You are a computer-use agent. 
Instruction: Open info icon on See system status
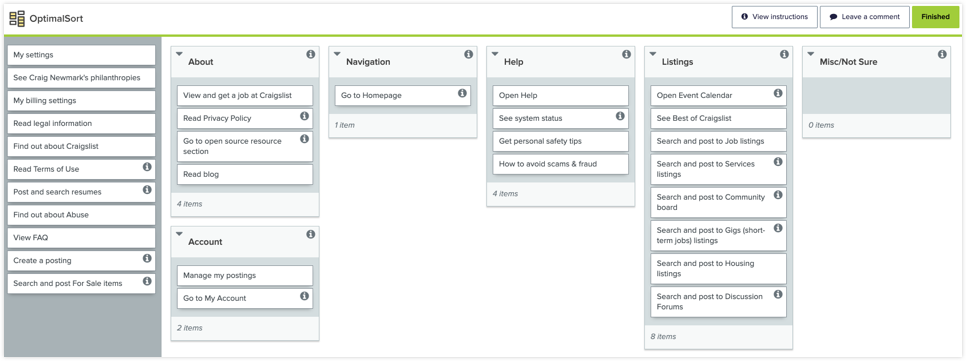point(620,116)
